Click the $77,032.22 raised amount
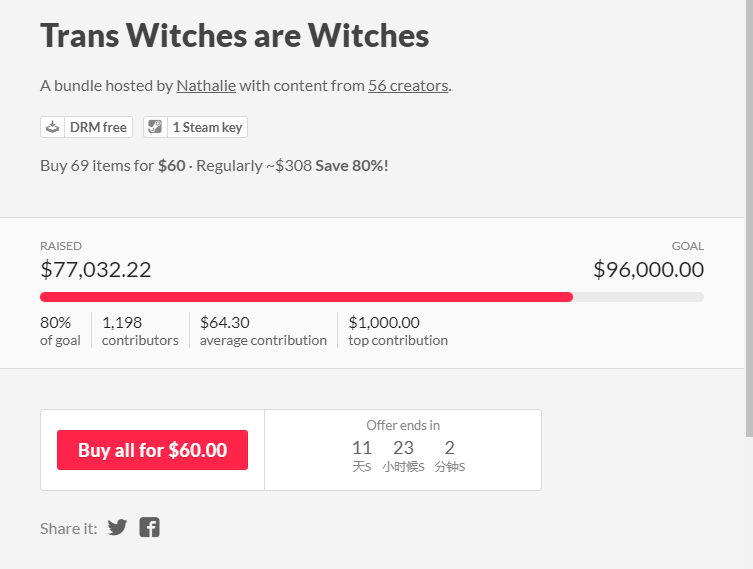Image resolution: width=753 pixels, height=569 pixels. (96, 269)
